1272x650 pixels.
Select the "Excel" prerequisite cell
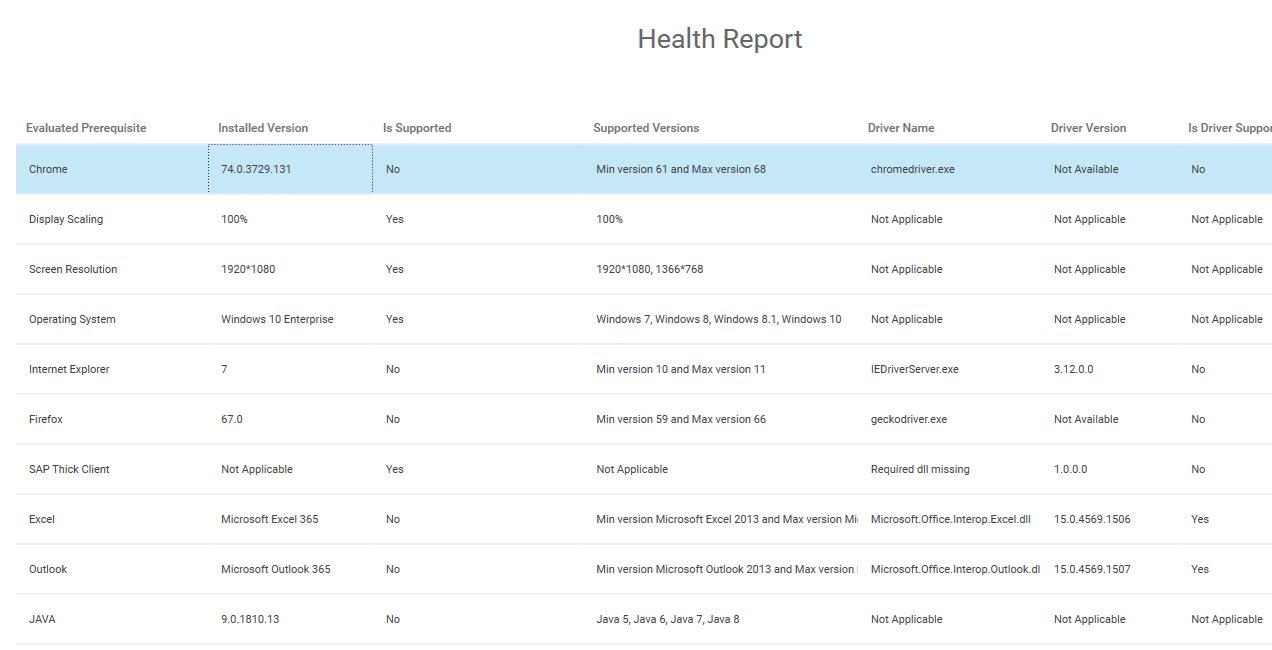tap(42, 519)
